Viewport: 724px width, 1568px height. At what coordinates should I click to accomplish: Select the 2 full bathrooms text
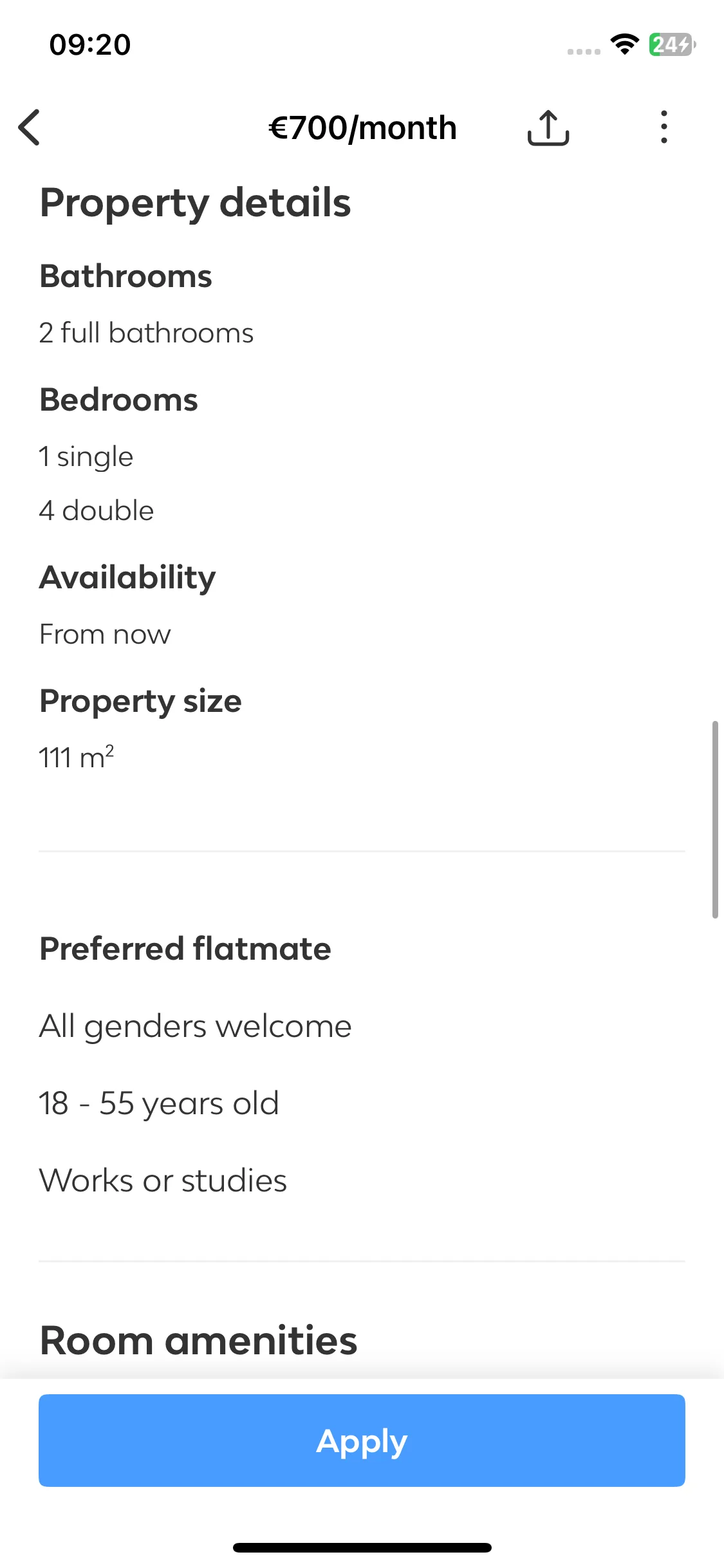146,333
